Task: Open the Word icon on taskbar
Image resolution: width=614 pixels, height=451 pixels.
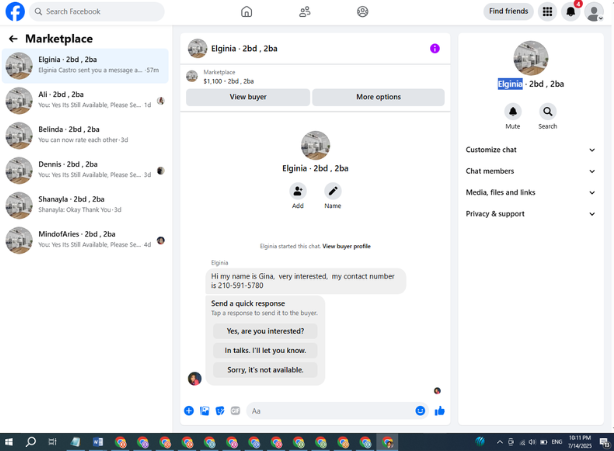Action: point(98,442)
